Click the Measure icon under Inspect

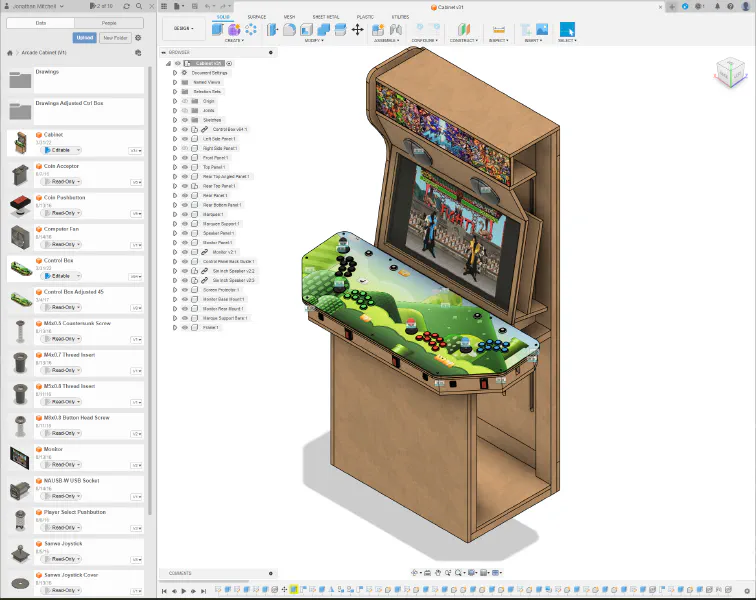click(496, 30)
